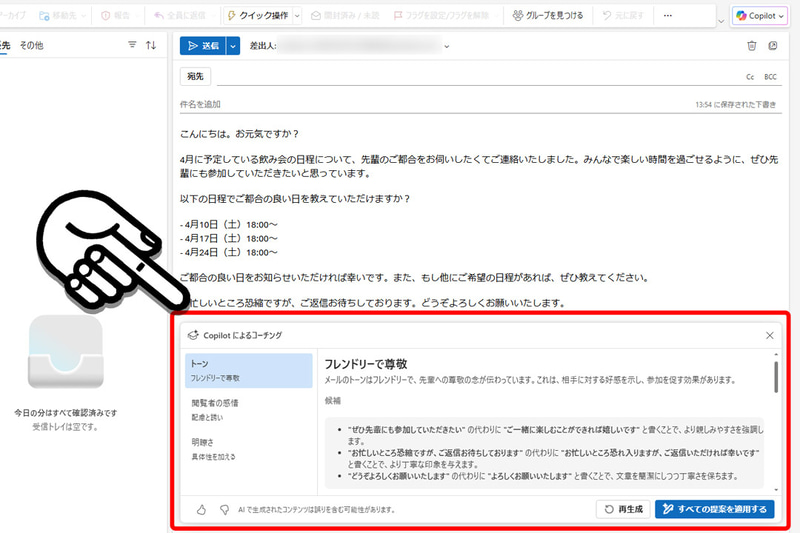The width and height of the screenshot is (800, 533).
Task: Select the 閲覧者の感情 coaching category
Action: (248, 410)
